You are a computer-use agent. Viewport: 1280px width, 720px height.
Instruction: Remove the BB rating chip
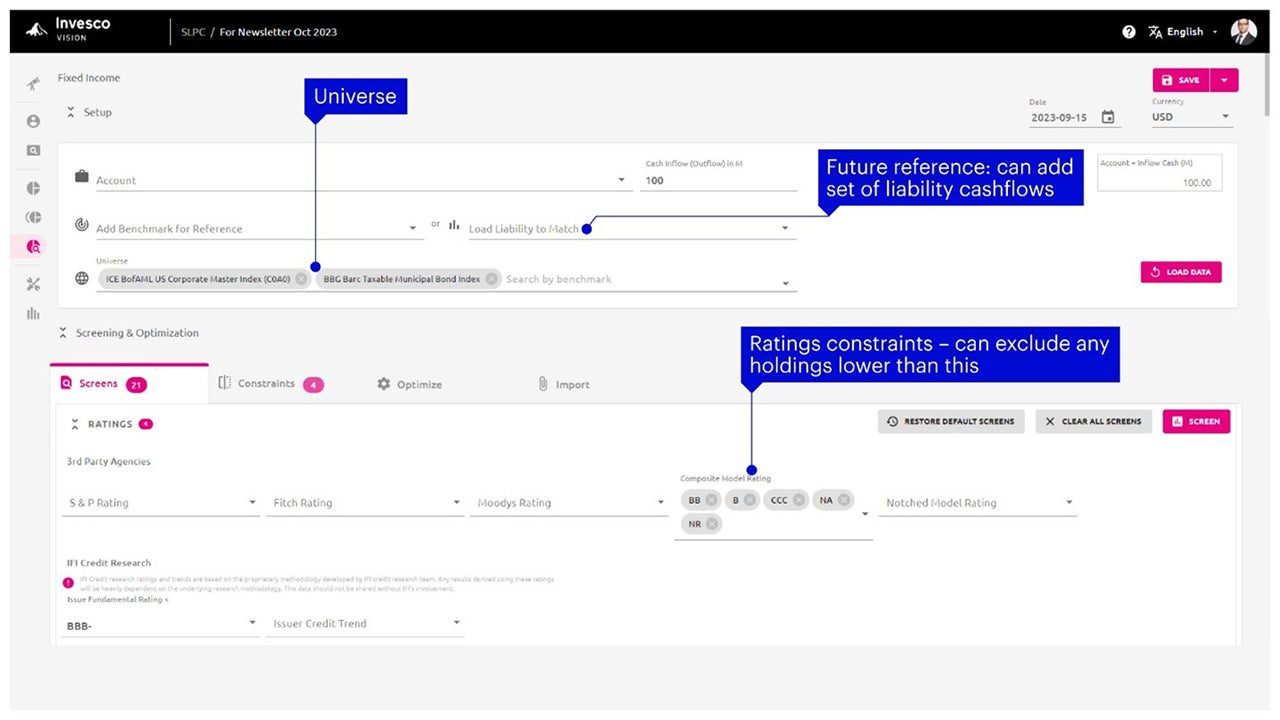coord(711,500)
